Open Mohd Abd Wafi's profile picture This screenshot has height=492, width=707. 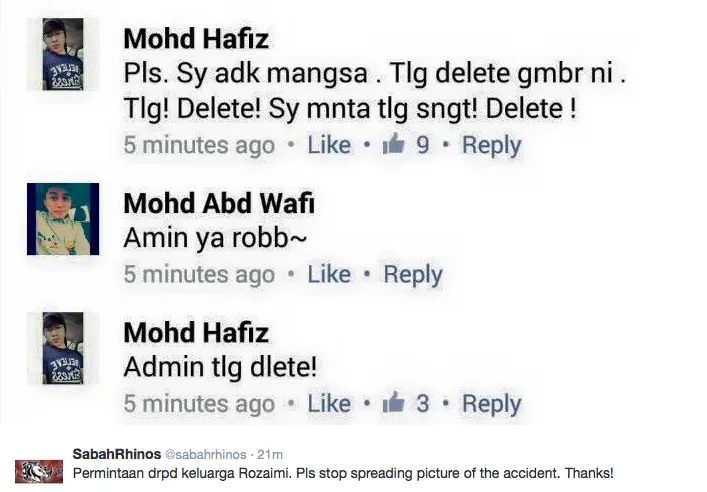coord(63,219)
